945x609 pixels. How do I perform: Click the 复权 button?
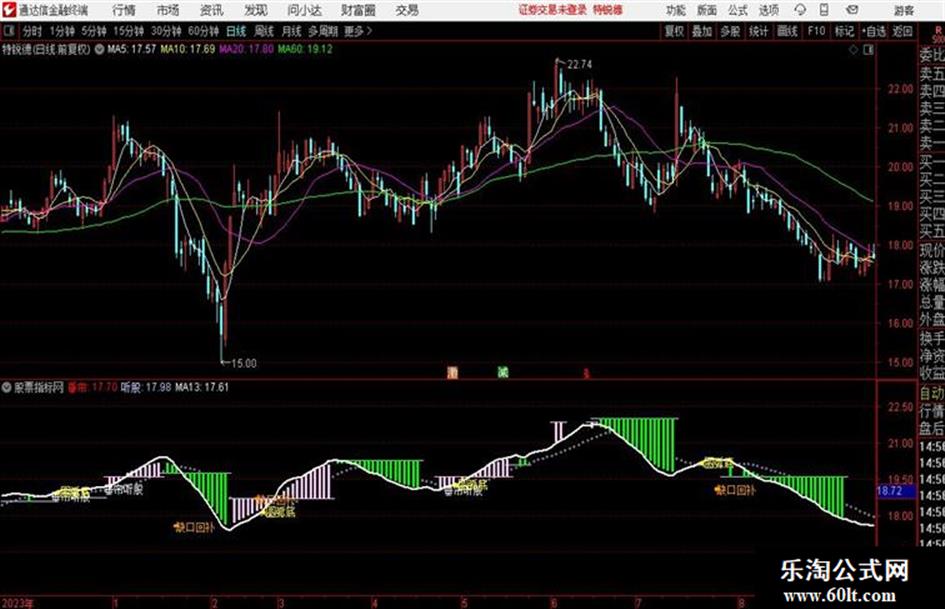pos(674,31)
